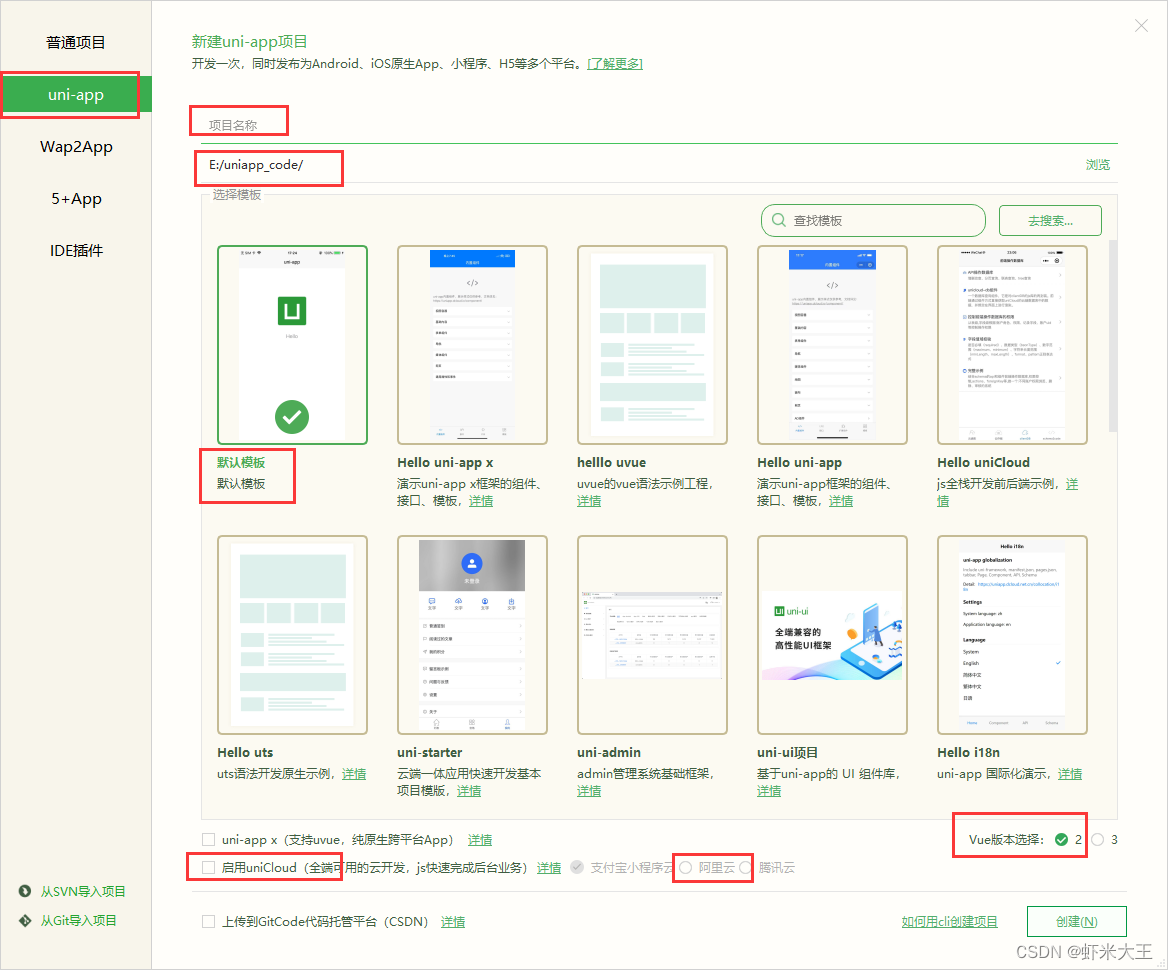Click the search magnifier icon
The height and width of the screenshot is (970, 1168).
point(778,221)
